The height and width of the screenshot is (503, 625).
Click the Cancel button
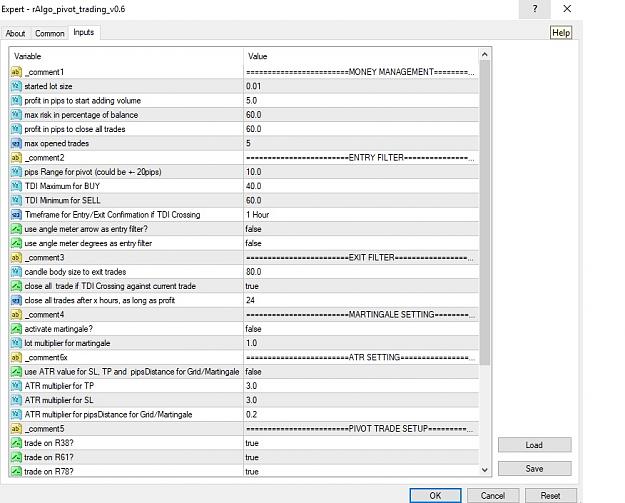(x=493, y=495)
